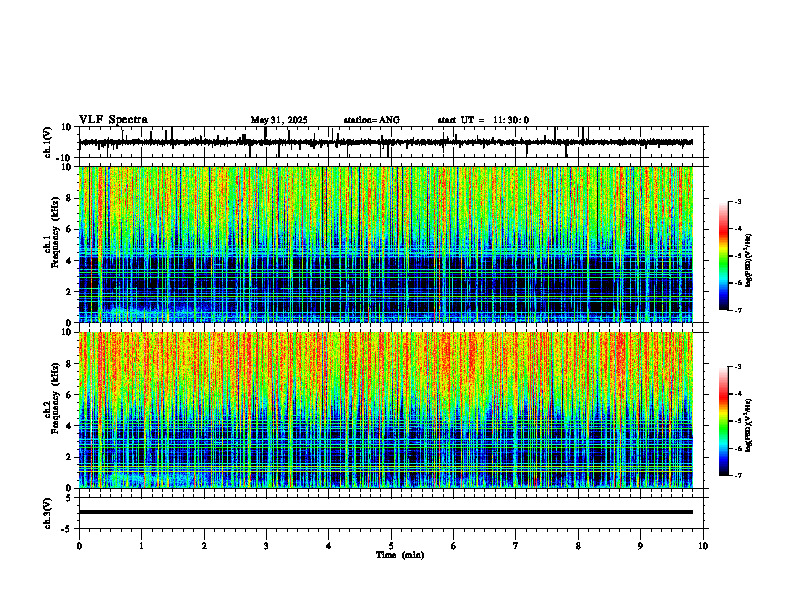Click time axis tick label "3"

266,546
